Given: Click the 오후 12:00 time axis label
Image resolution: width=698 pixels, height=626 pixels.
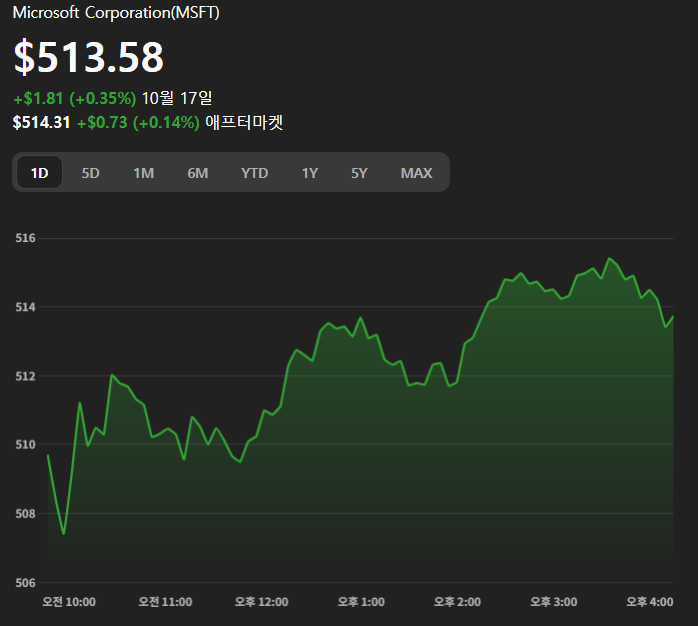Looking at the screenshot, I should [261, 602].
